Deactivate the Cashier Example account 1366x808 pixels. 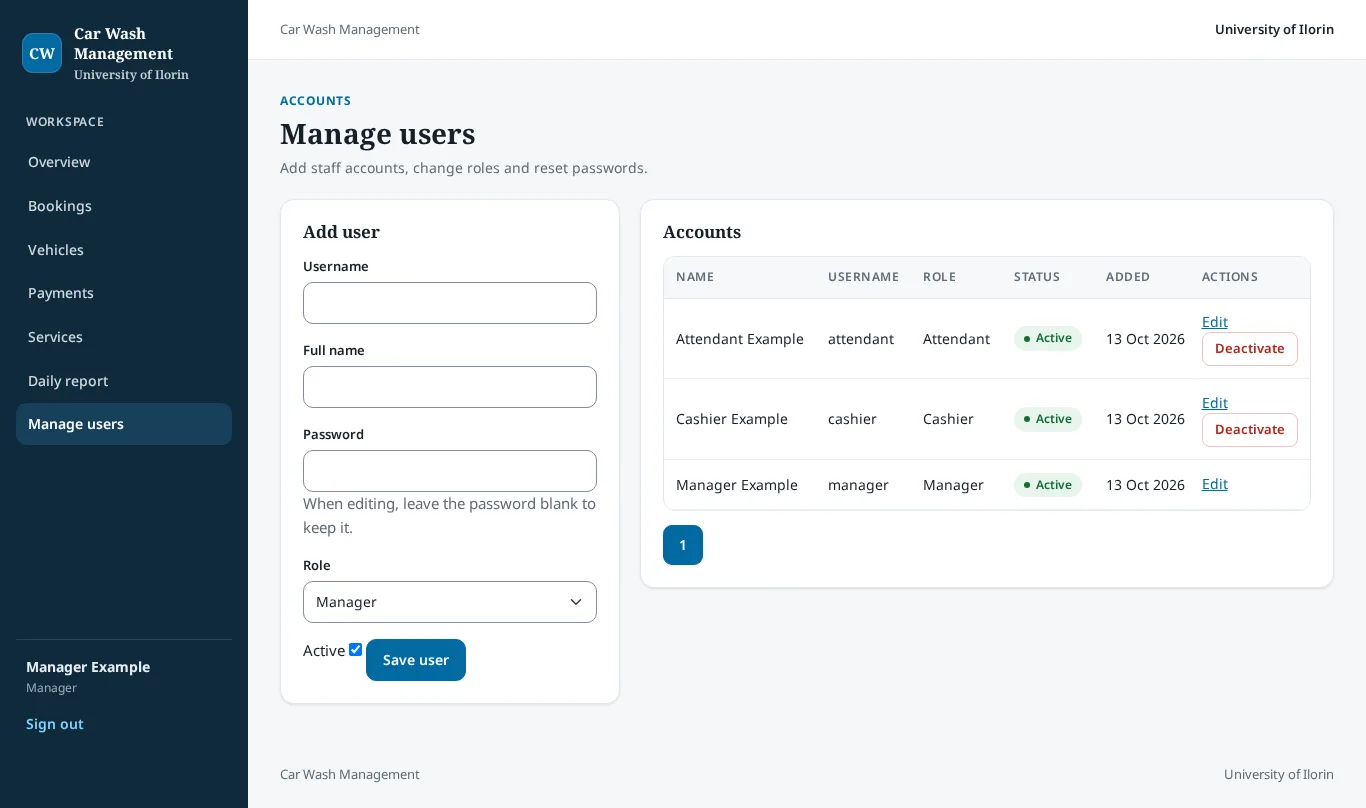pos(1250,430)
